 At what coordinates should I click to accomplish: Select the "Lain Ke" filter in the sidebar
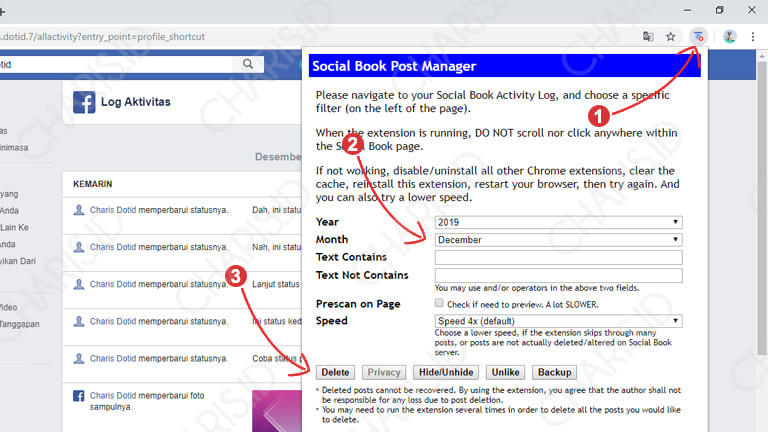click(x=14, y=228)
